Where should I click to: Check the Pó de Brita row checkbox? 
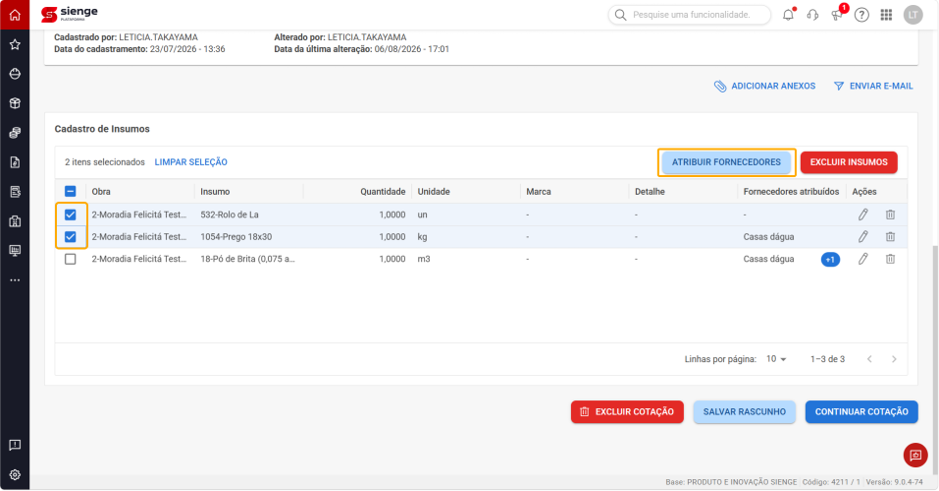[x=70, y=259]
